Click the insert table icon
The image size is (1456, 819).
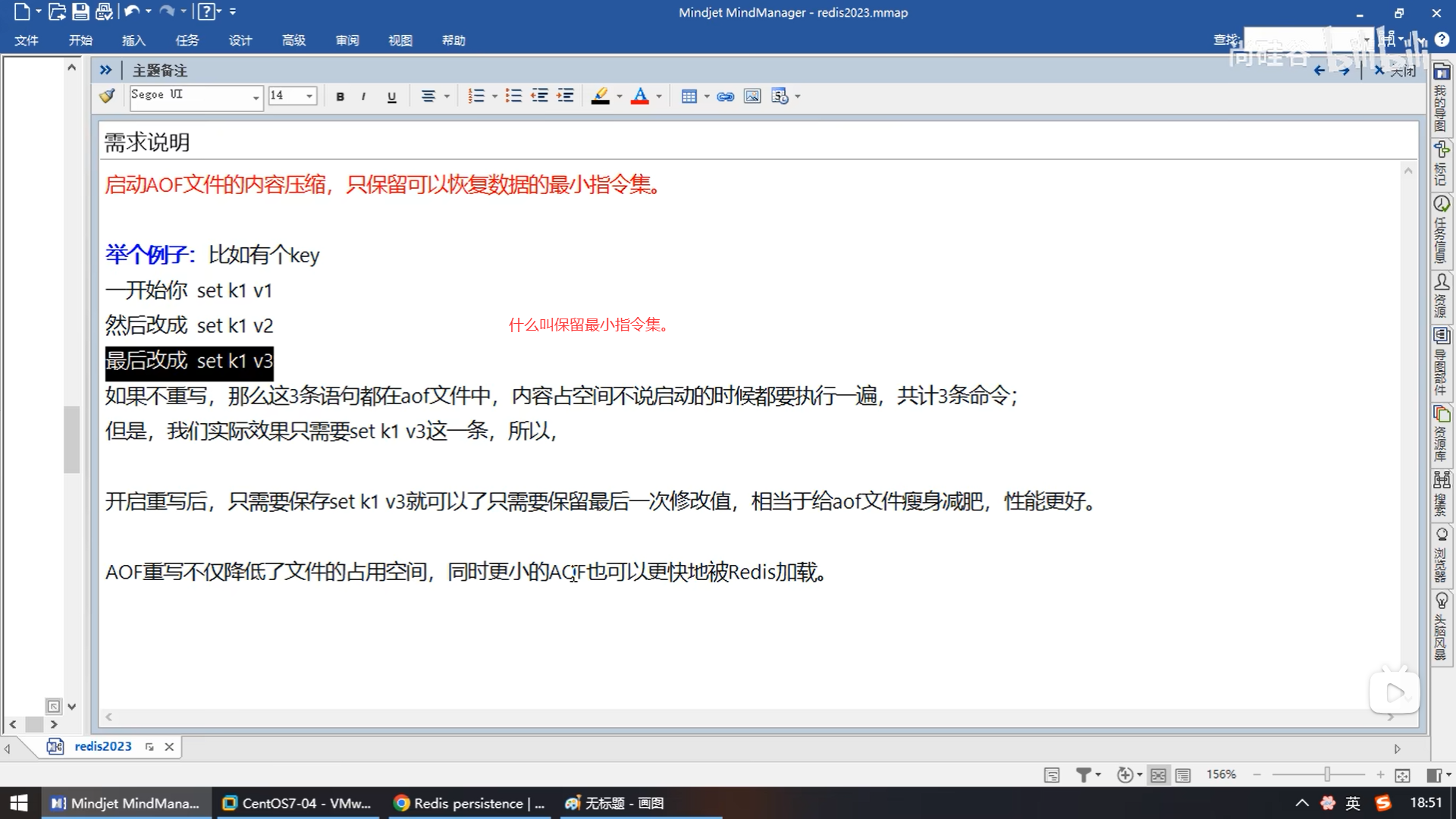coord(689,96)
